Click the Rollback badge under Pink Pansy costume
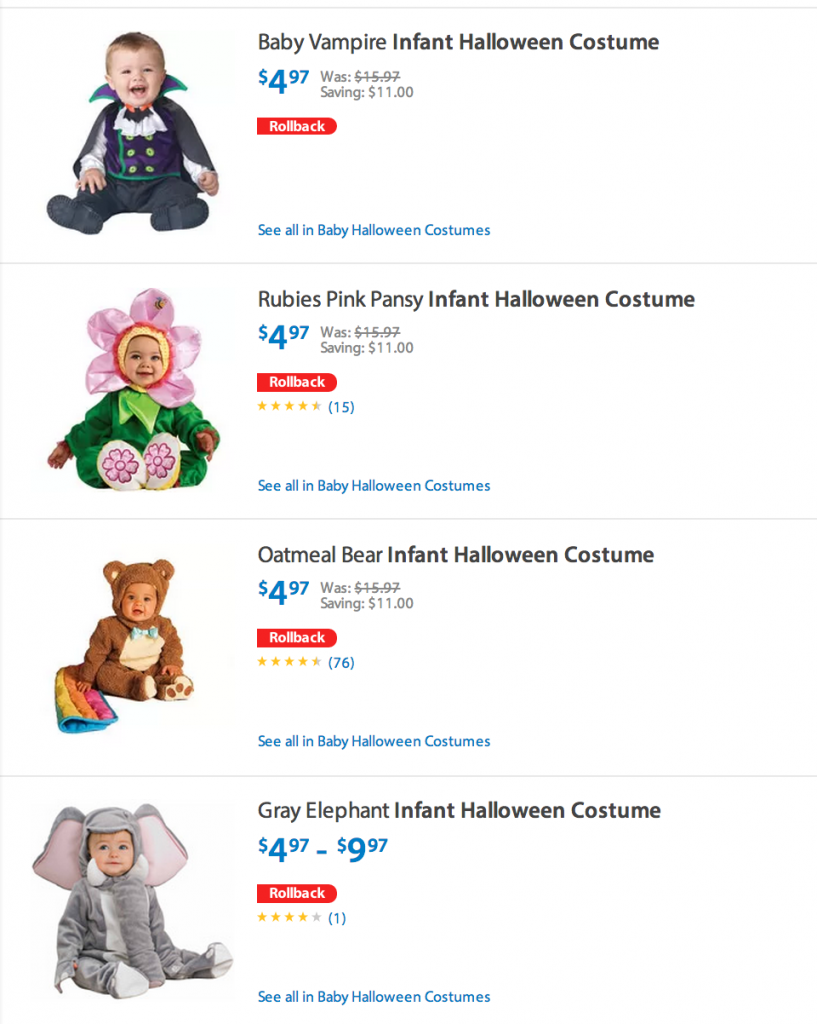Image resolution: width=817 pixels, height=1024 pixels. (297, 382)
